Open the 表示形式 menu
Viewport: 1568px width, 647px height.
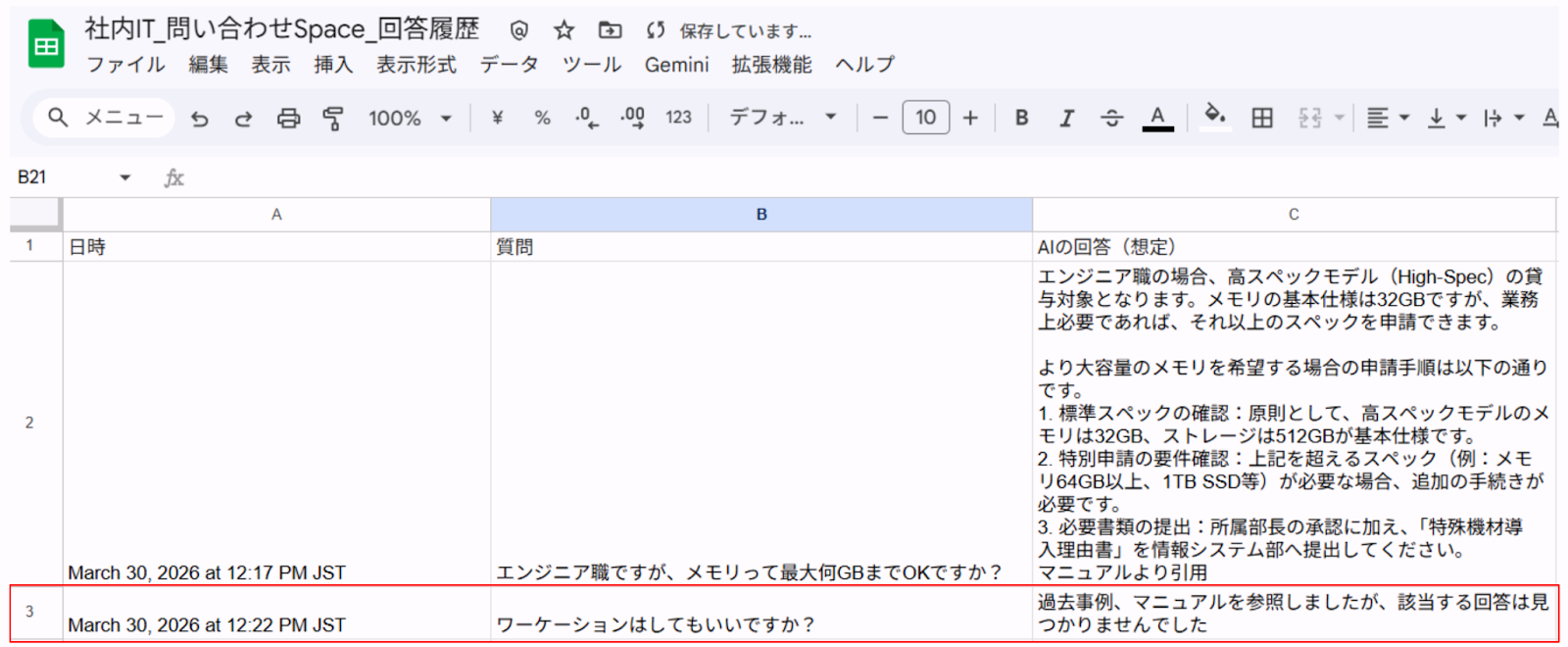[416, 65]
